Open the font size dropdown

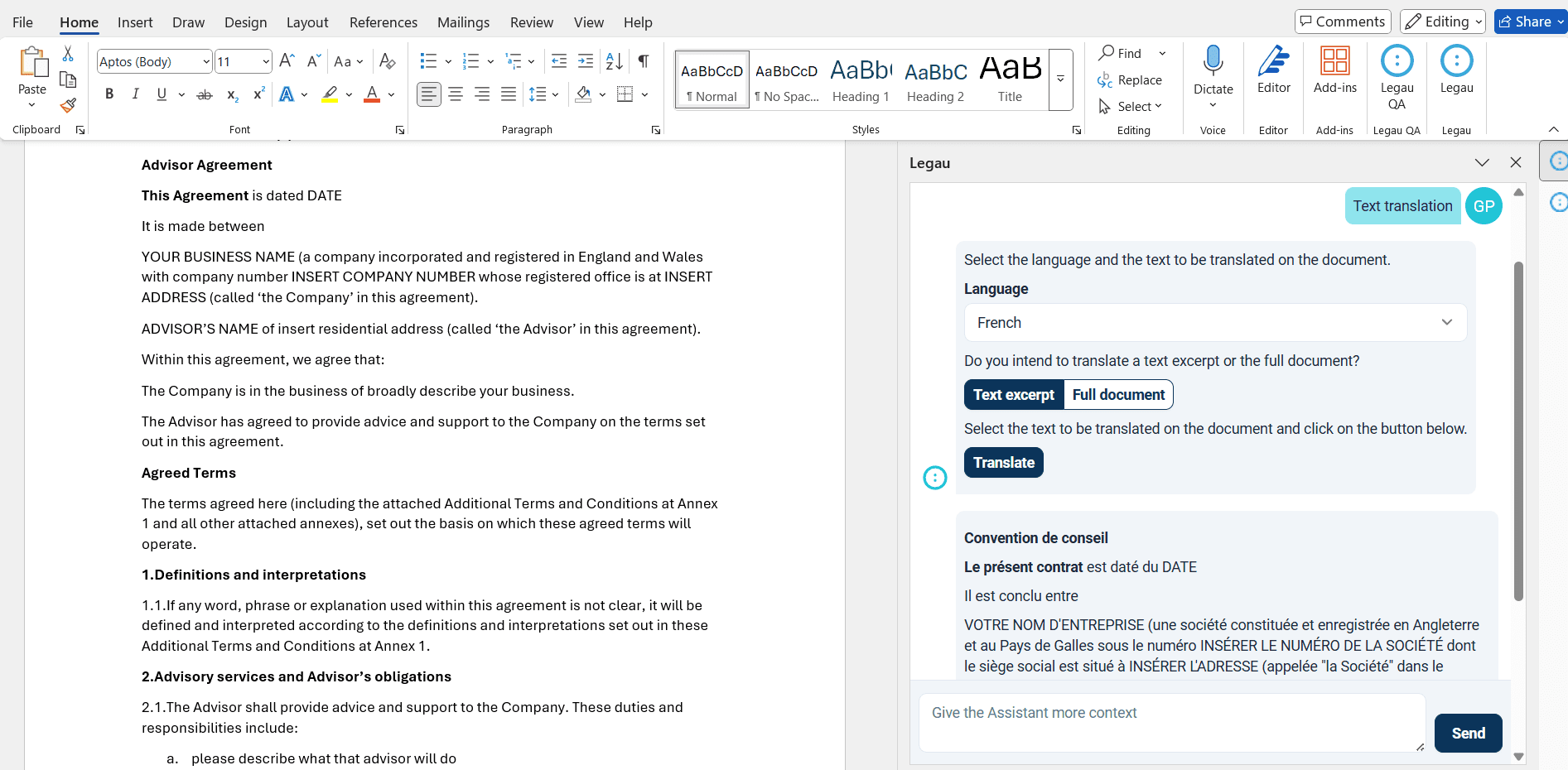coord(266,62)
